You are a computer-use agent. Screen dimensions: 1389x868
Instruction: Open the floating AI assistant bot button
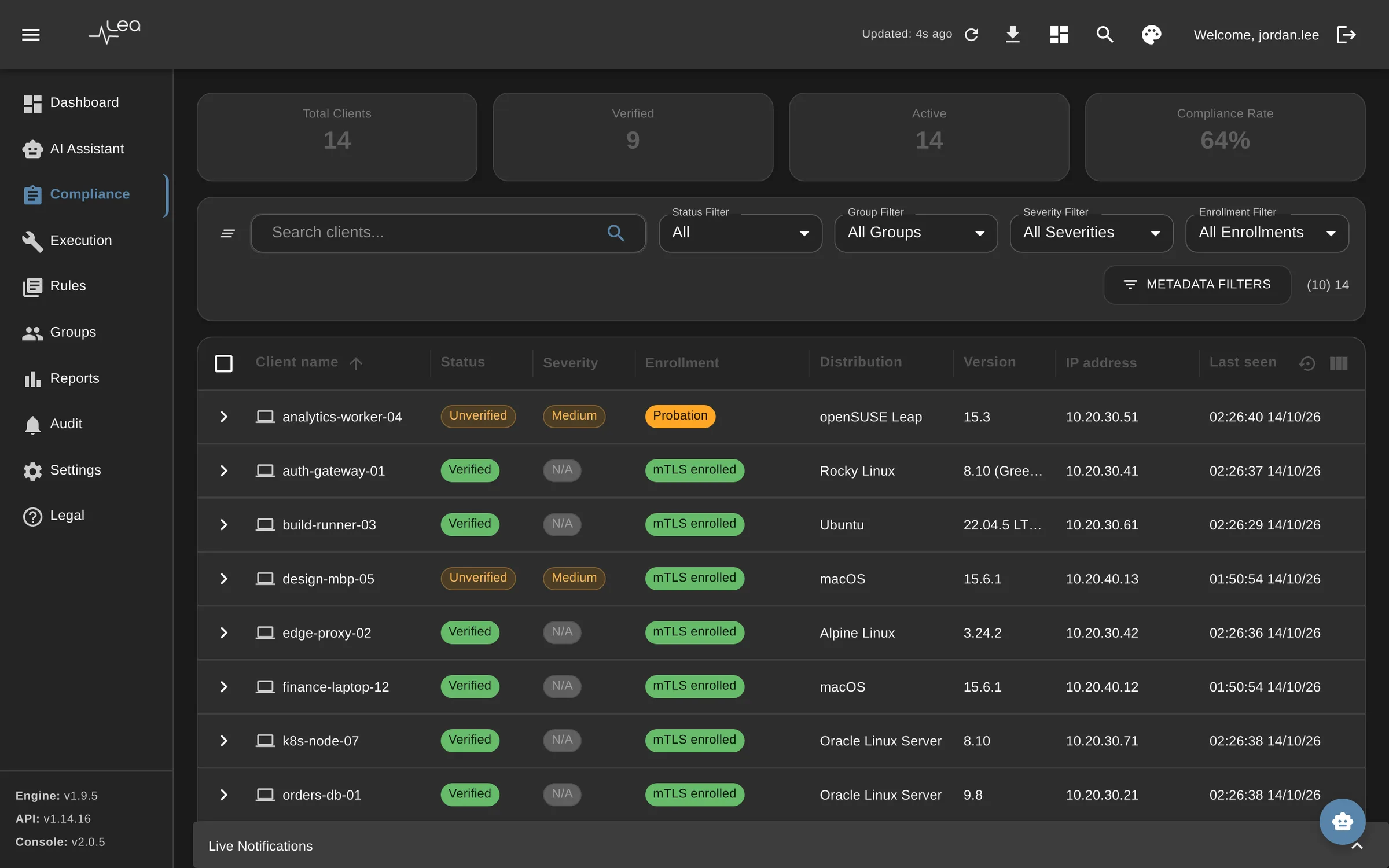coord(1342,821)
